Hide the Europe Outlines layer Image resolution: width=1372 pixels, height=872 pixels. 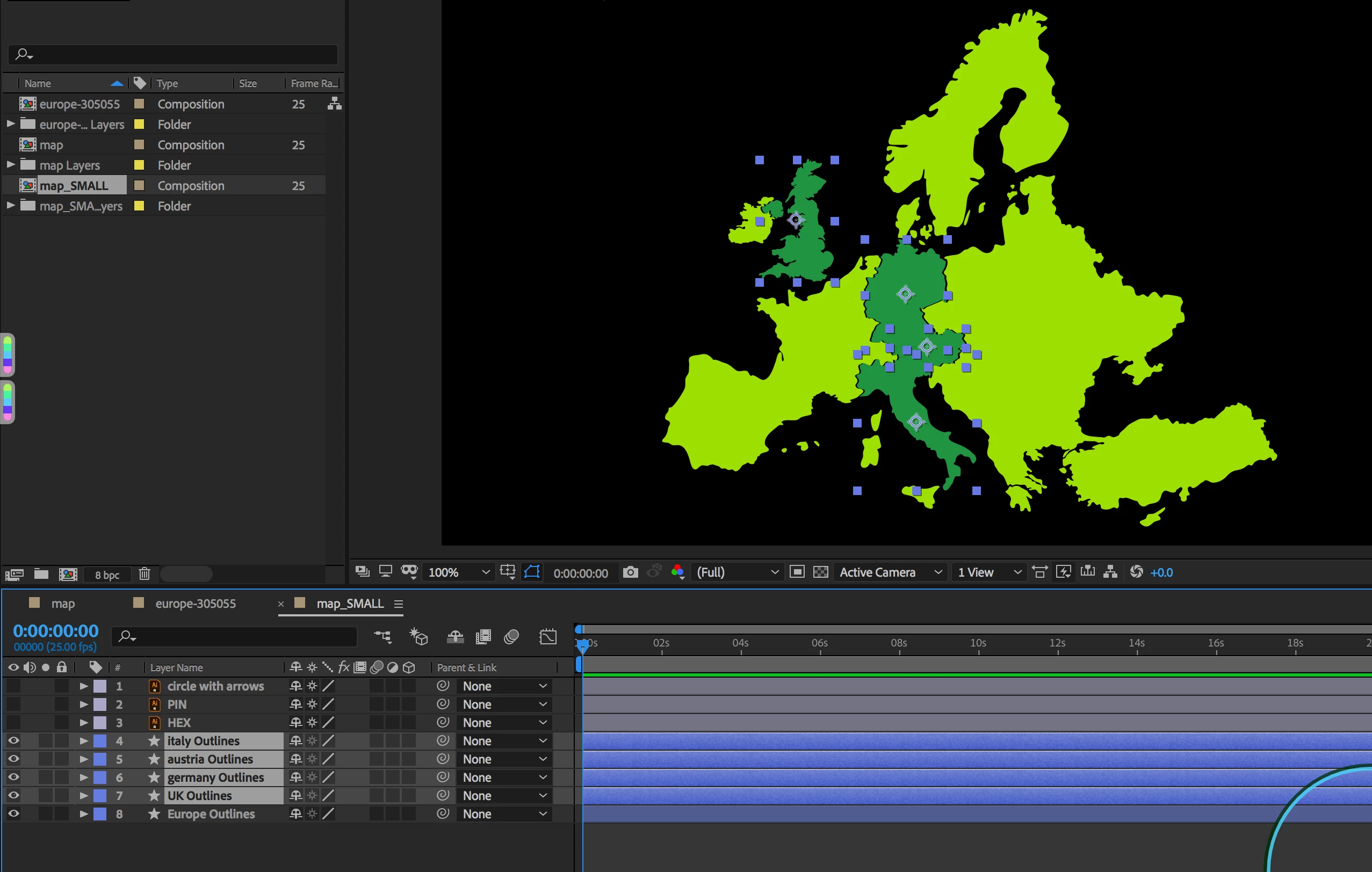(13, 813)
